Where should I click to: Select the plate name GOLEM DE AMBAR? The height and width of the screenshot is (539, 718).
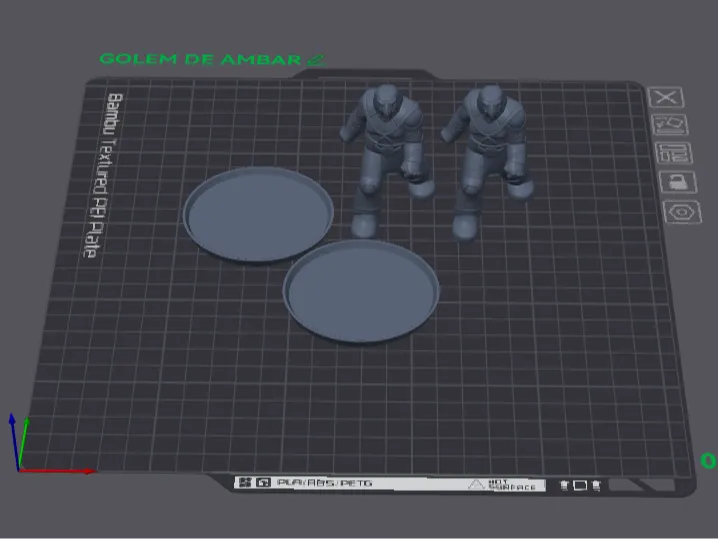click(x=200, y=60)
